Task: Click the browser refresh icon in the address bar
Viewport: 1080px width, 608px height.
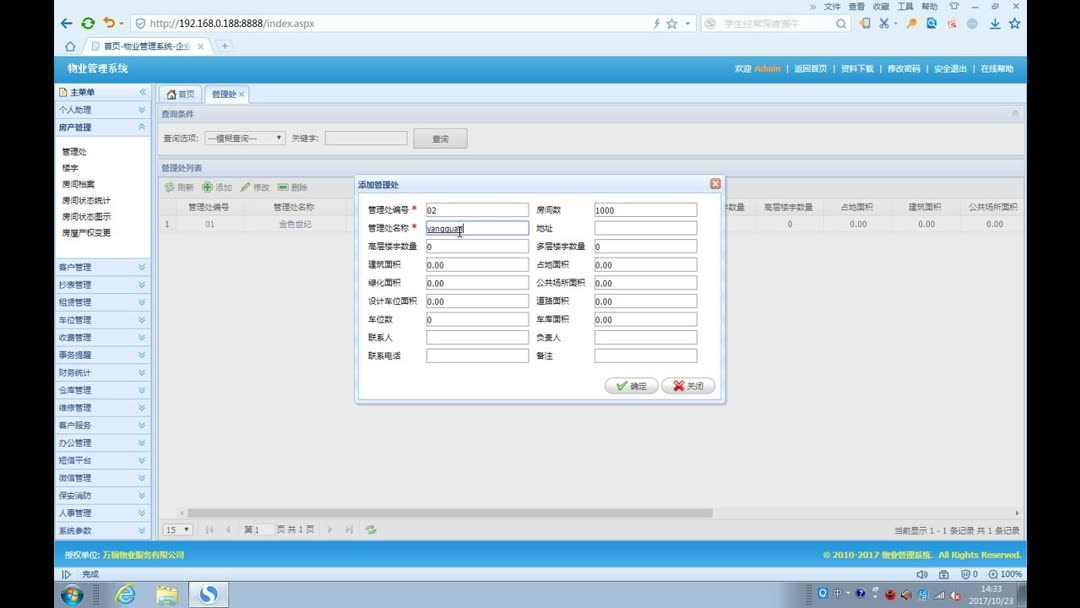Action: [88, 22]
